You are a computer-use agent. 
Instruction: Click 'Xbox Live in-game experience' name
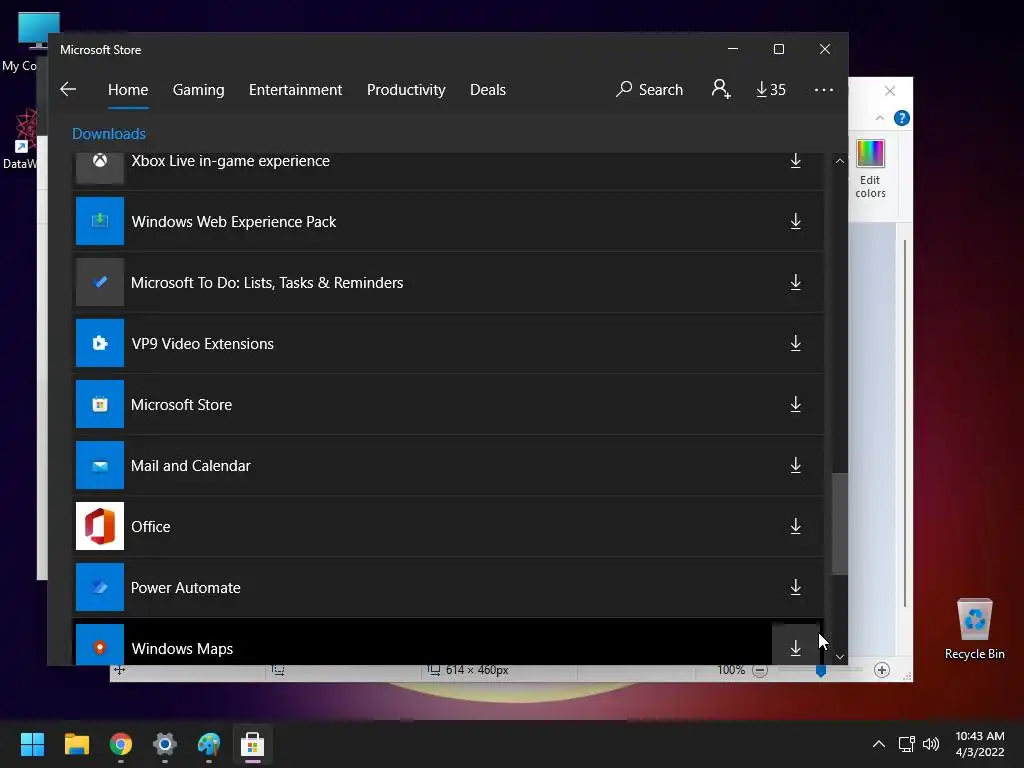[231, 161]
